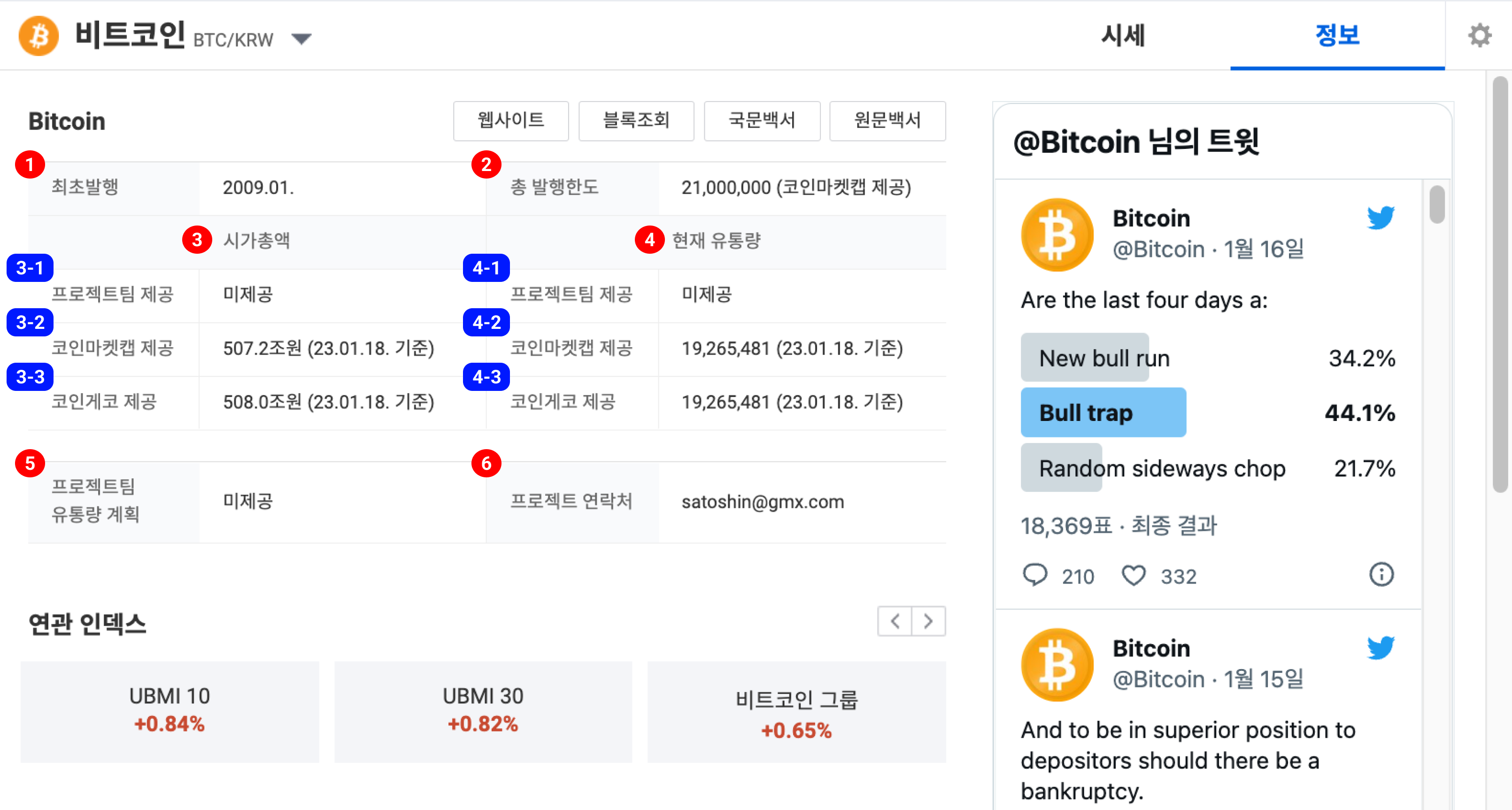Screen dimensions: 1512x810
Task: Click the Bitcoin avatar on the 1월 16일 tweet
Action: [1057, 234]
